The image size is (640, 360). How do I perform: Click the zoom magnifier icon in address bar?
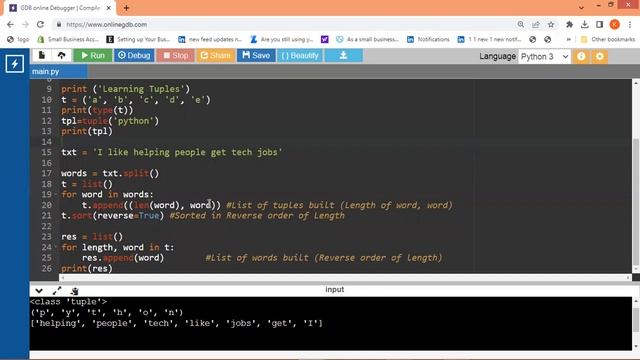click(520, 24)
